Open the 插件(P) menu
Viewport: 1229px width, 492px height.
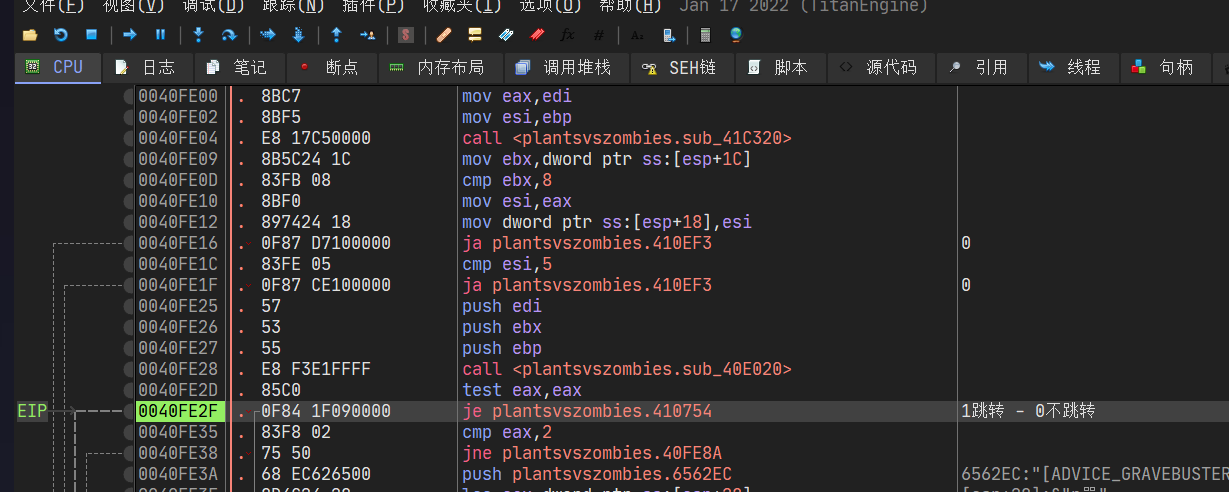(x=373, y=6)
